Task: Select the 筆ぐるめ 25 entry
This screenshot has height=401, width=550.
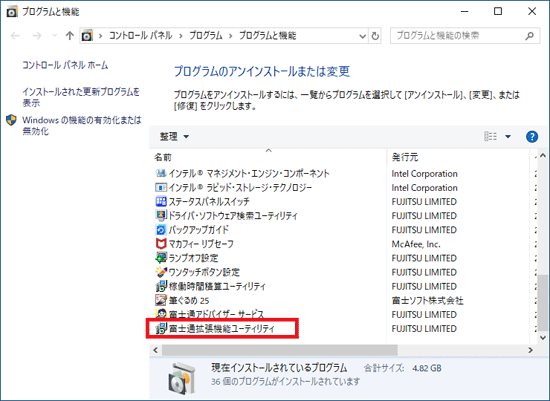Action: (189, 301)
